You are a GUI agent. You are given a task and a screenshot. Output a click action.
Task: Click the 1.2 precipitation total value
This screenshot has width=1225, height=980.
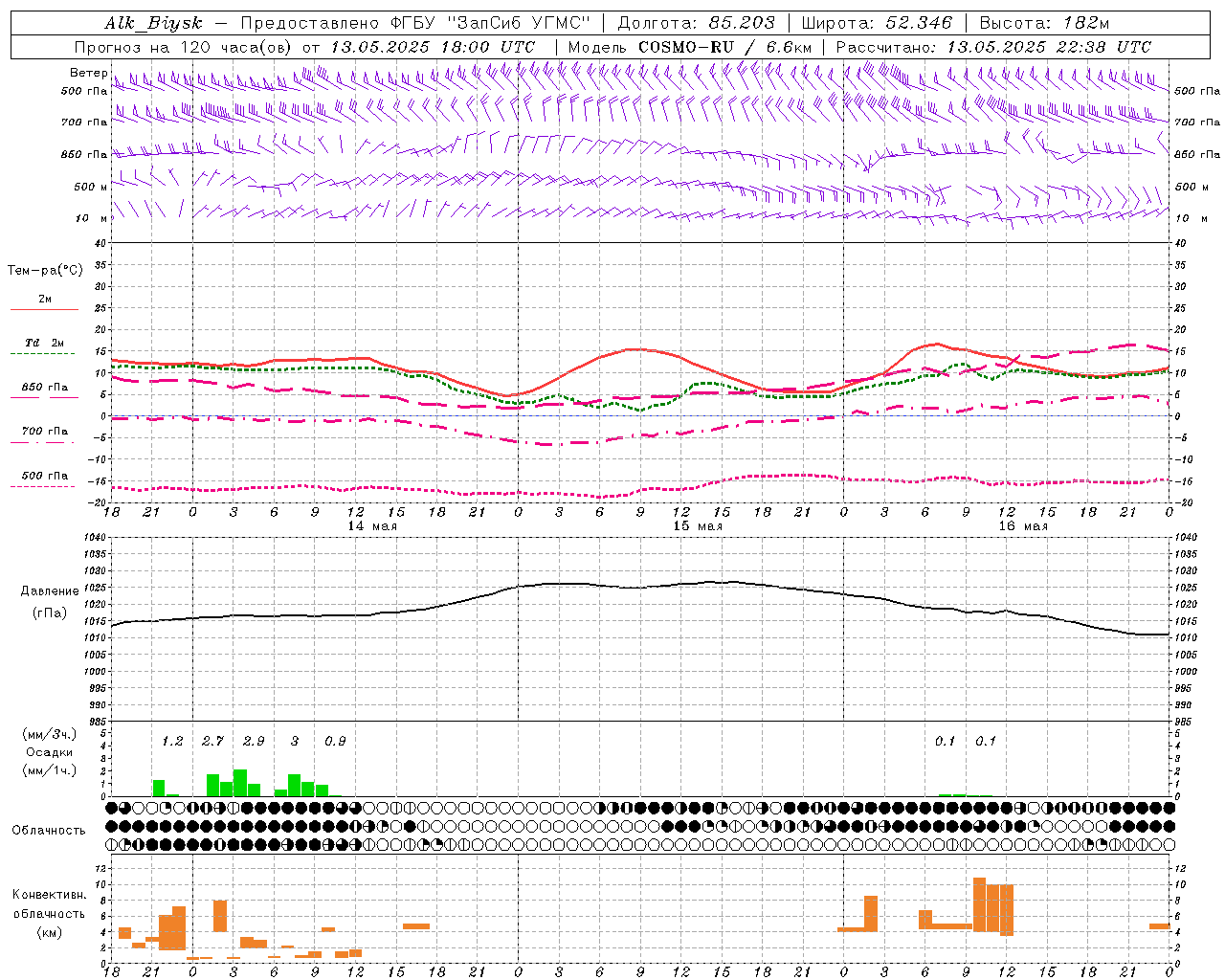(x=172, y=742)
